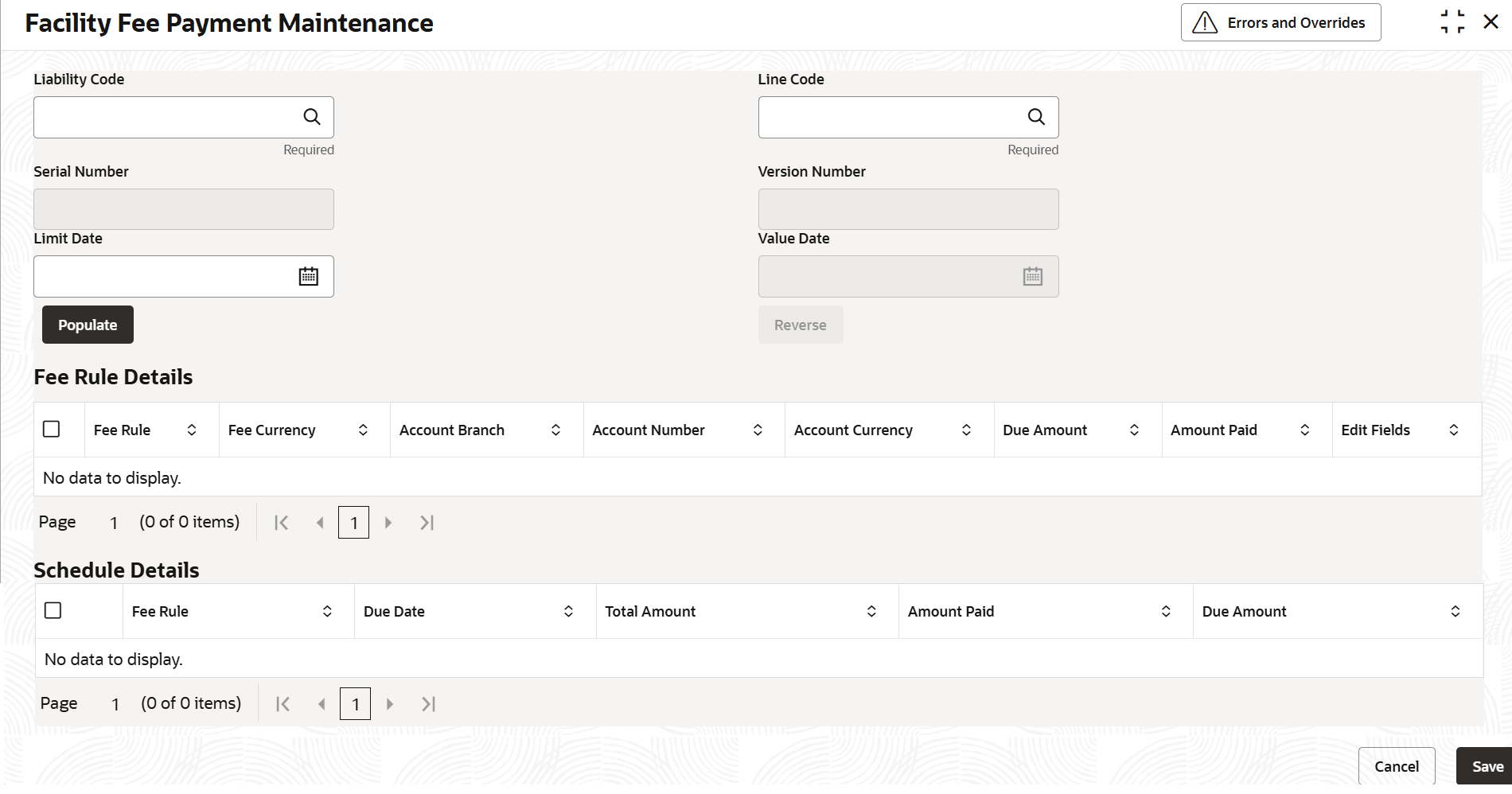The width and height of the screenshot is (1512, 794).
Task: Click the Errors and Overrides warning button
Action: pos(1280,22)
